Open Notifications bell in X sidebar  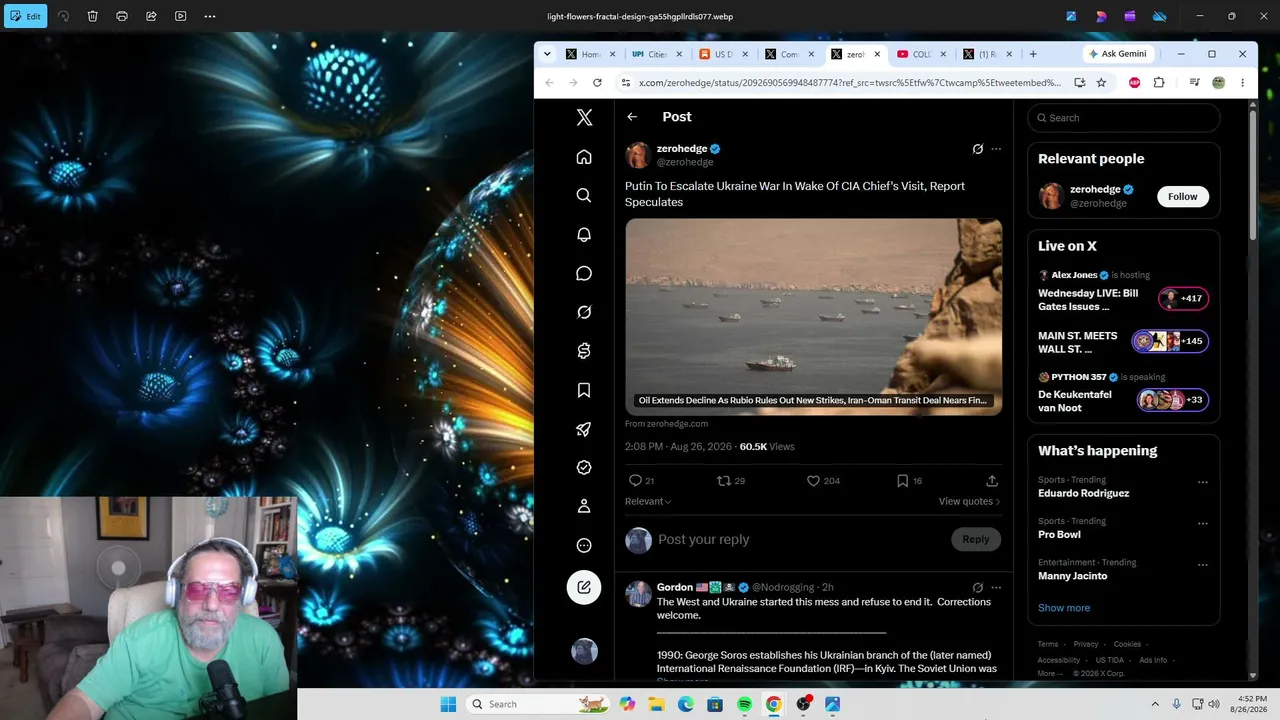(x=584, y=235)
